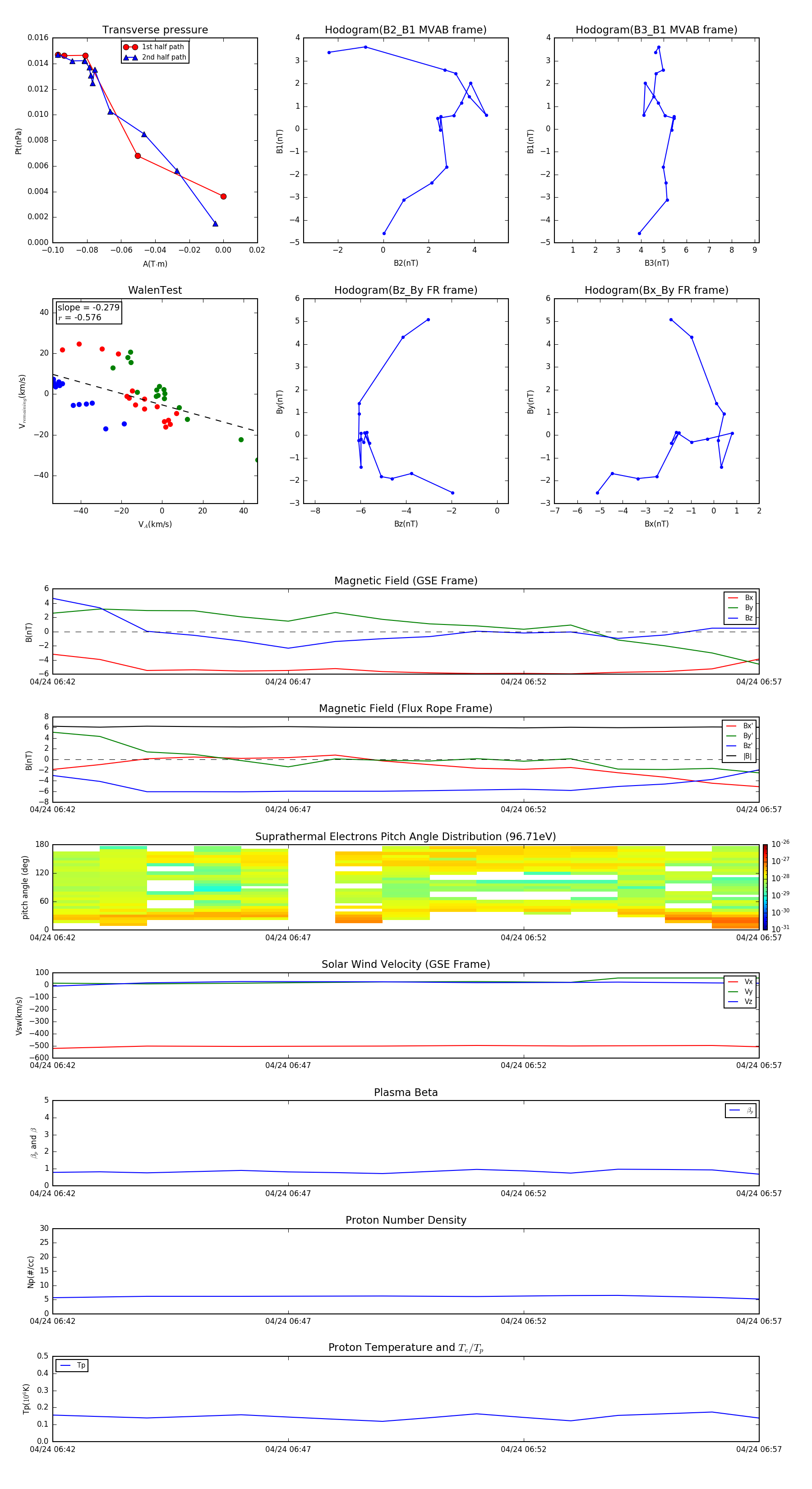Click the "Np(#/cc)" y-axis label
The height and width of the screenshot is (1489, 812).
click(31, 1272)
